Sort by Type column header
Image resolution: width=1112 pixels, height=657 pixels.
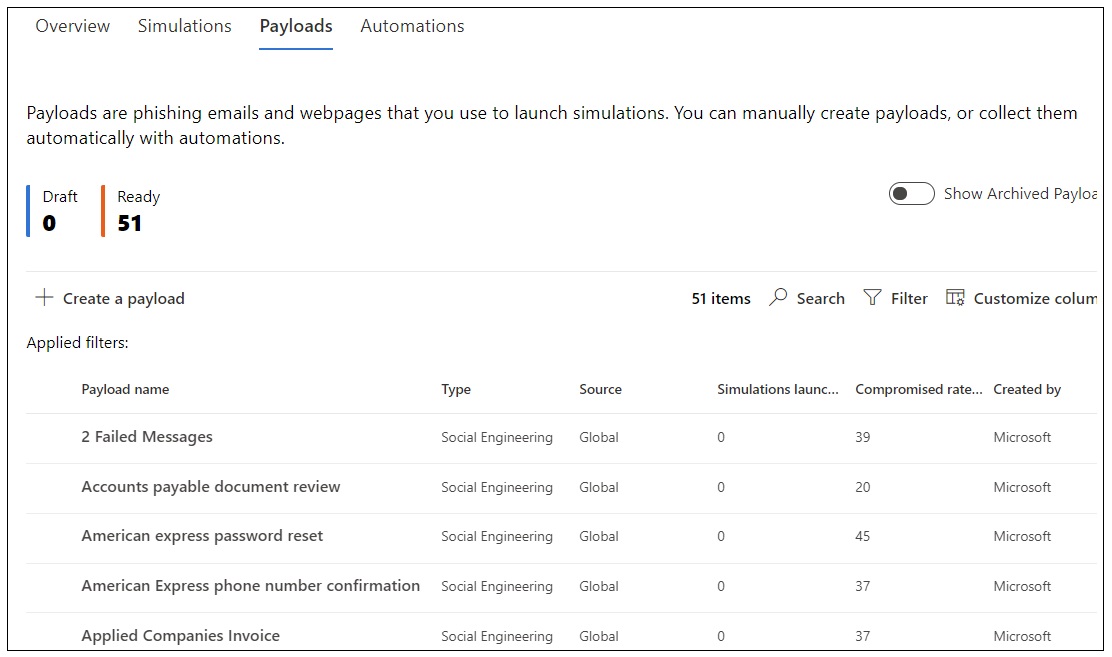[456, 390]
